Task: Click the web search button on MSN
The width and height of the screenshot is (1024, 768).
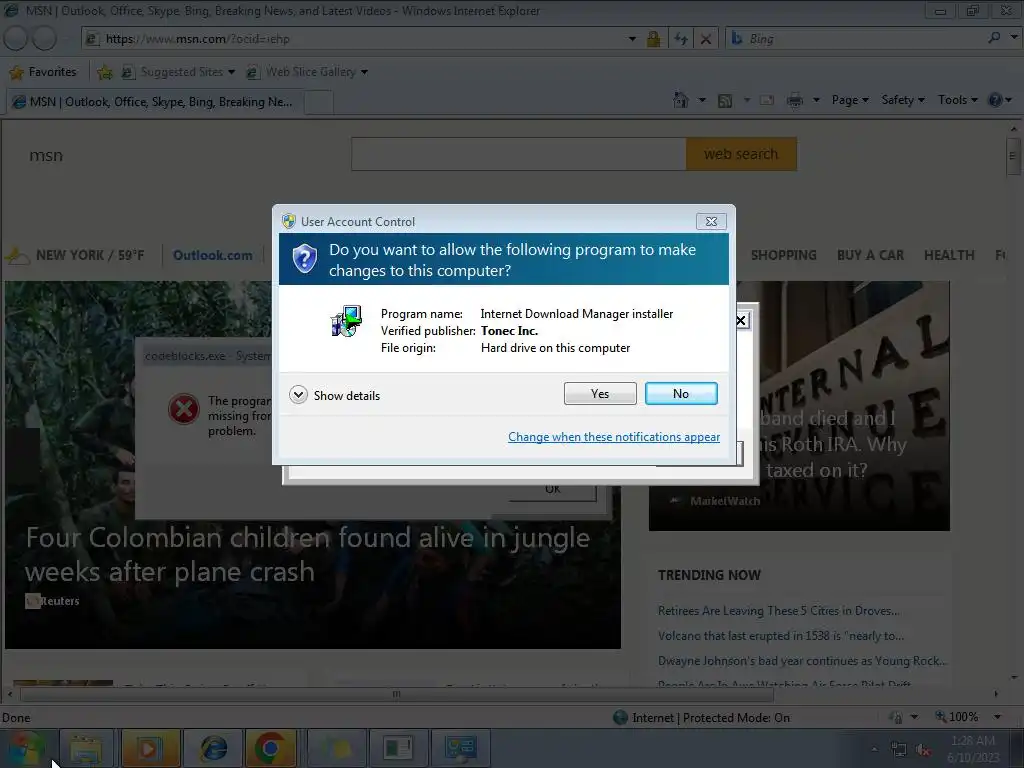Action: (741, 154)
